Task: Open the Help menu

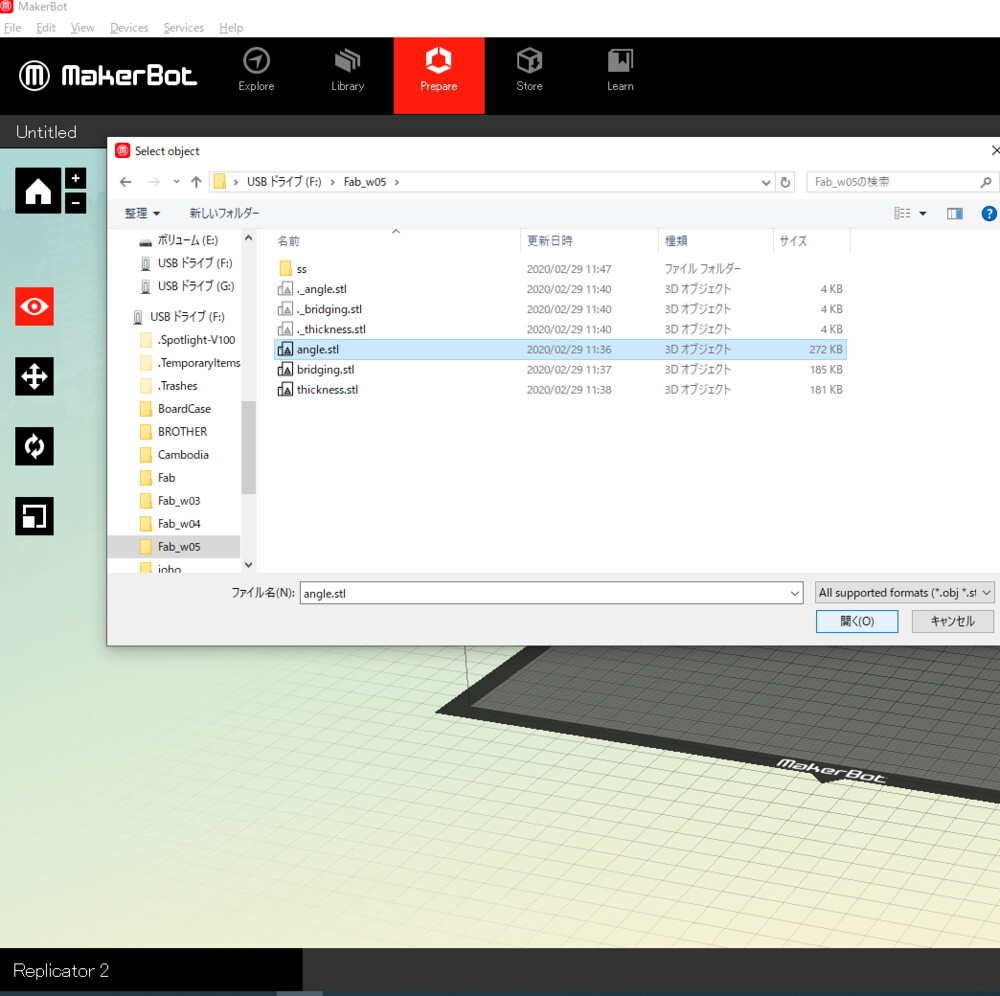Action: (231, 28)
